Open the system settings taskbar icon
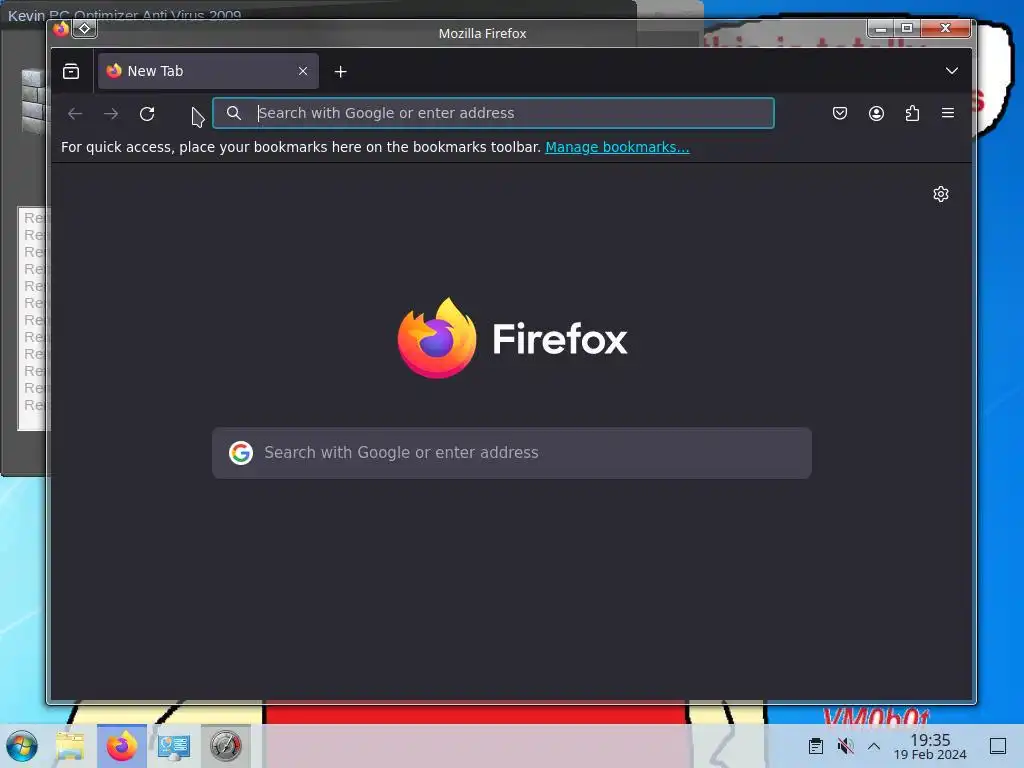 point(173,746)
